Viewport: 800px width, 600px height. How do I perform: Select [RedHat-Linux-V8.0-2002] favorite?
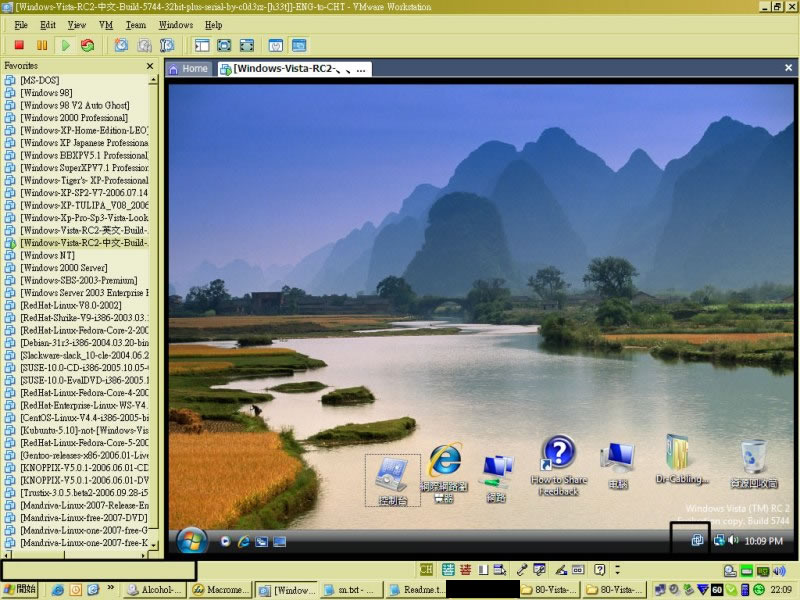pos(71,306)
